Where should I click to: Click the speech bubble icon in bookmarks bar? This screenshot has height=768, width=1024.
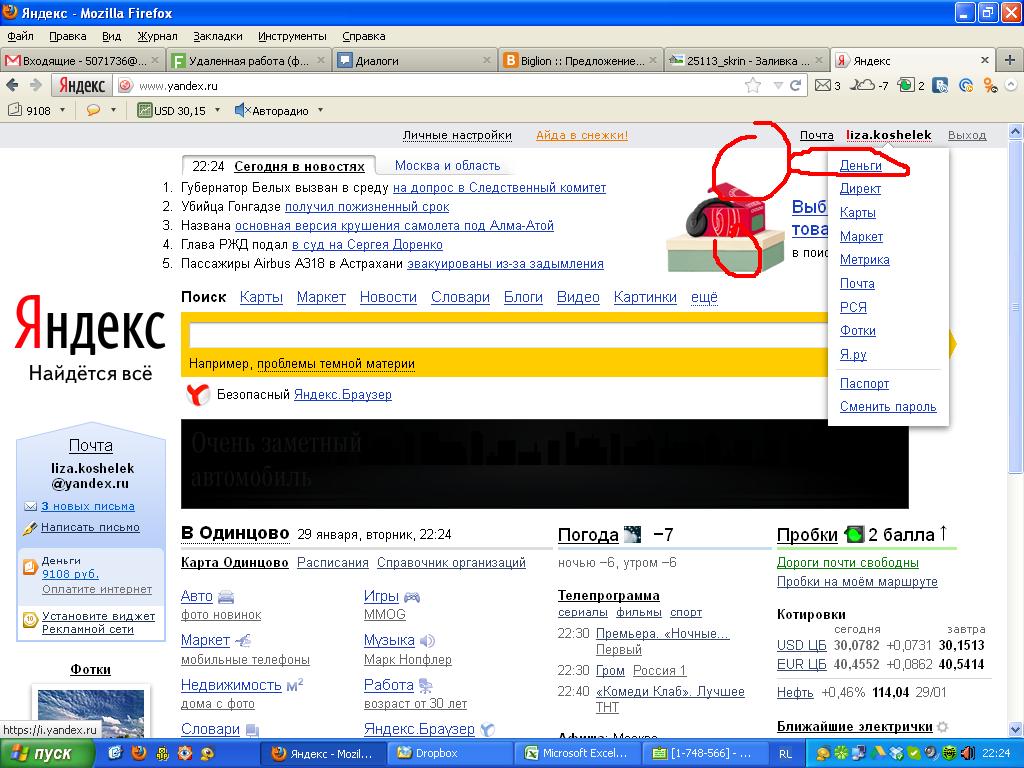(93, 110)
